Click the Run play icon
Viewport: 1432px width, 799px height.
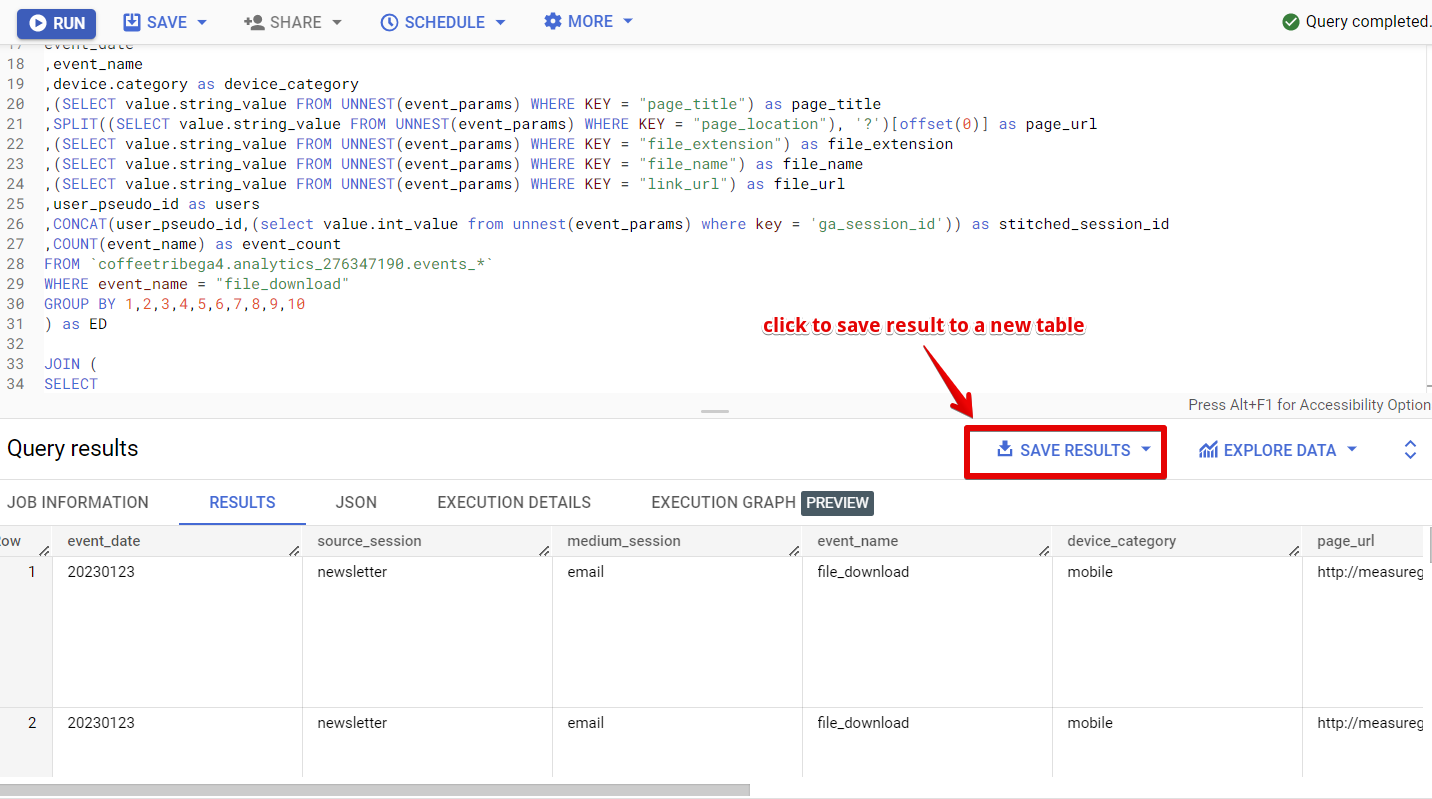(36, 22)
